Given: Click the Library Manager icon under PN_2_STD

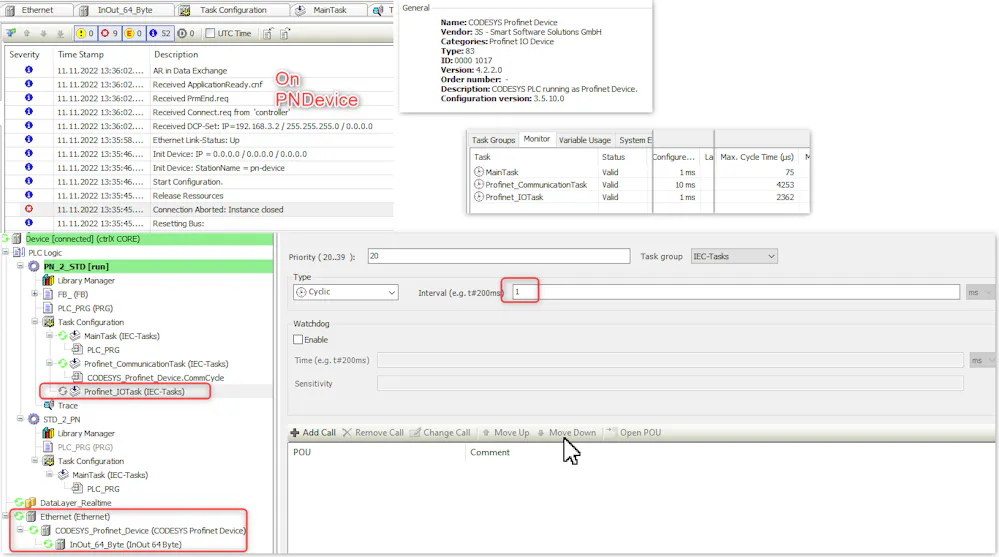Looking at the screenshot, I should 48,280.
